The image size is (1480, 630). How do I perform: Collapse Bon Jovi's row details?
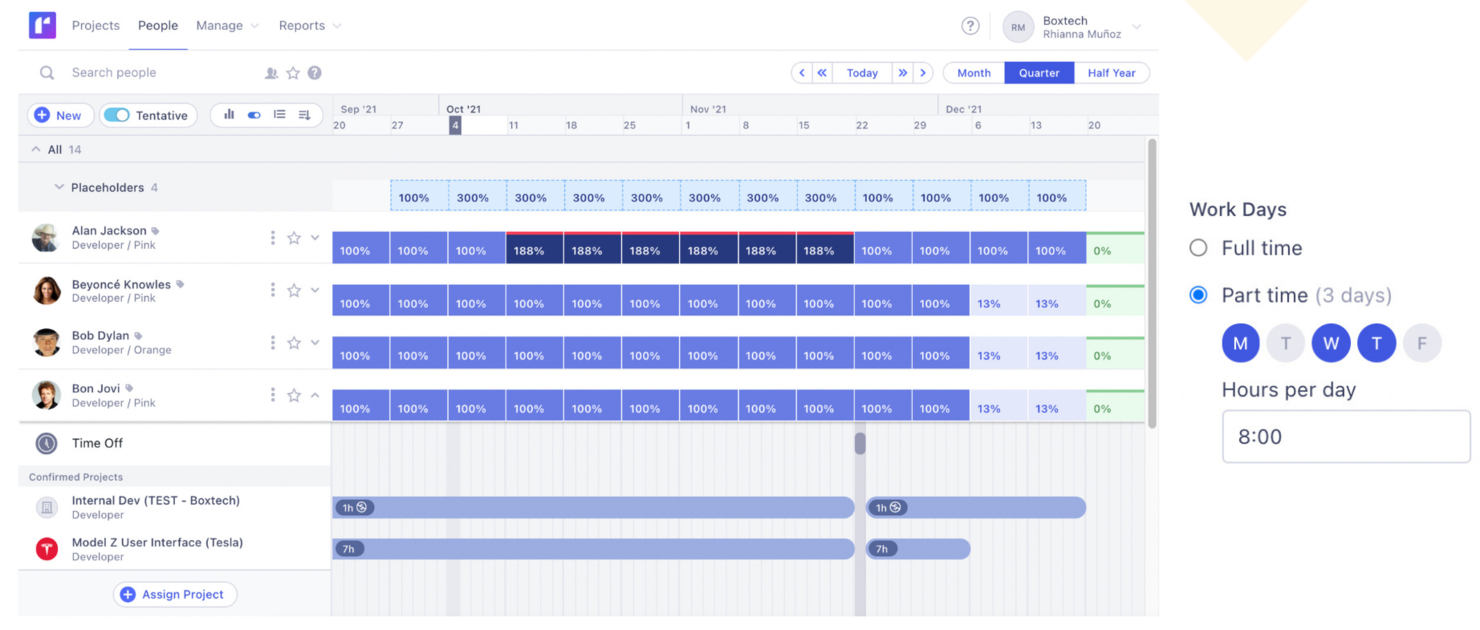(x=315, y=394)
